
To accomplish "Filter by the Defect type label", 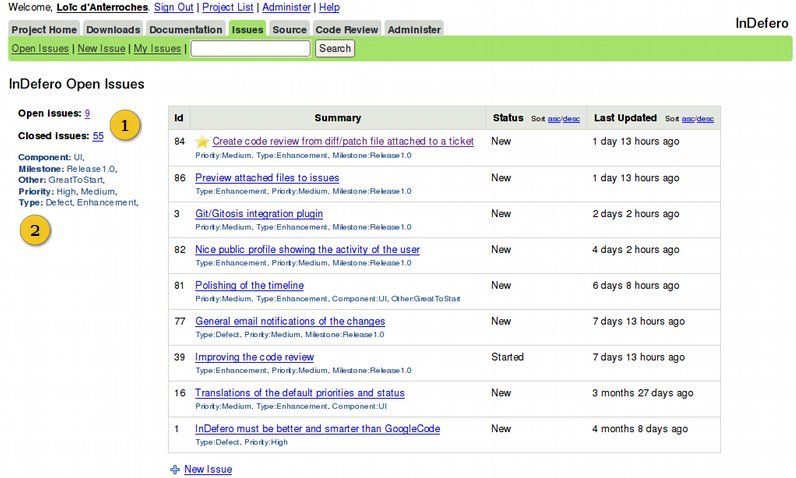I will pyautogui.click(x=58, y=202).
